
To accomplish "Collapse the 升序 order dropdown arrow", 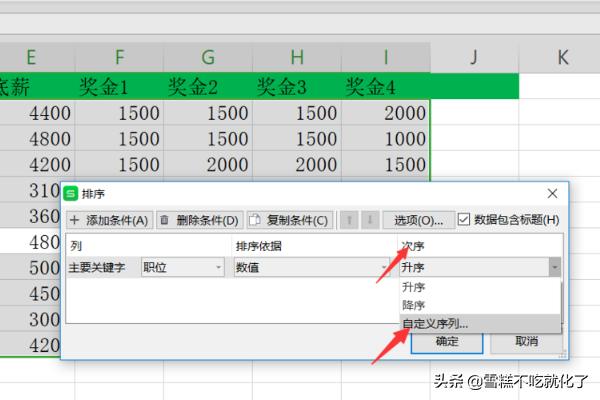I will (x=554, y=267).
